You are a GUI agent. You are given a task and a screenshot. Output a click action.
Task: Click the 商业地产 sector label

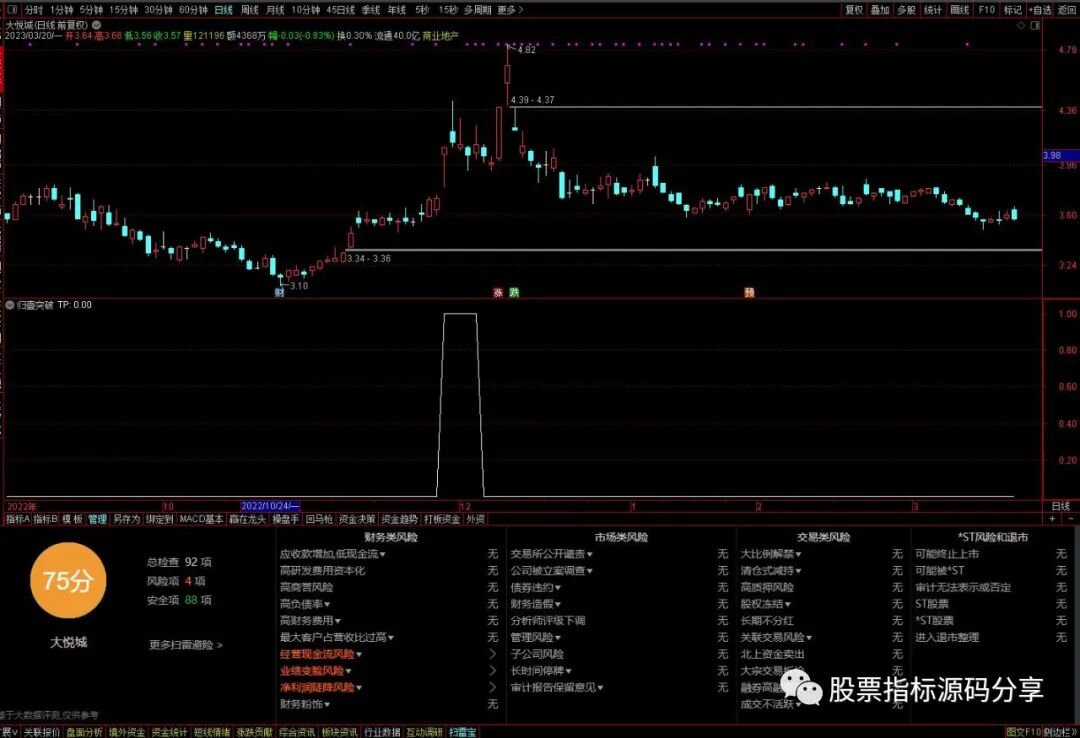tap(441, 35)
